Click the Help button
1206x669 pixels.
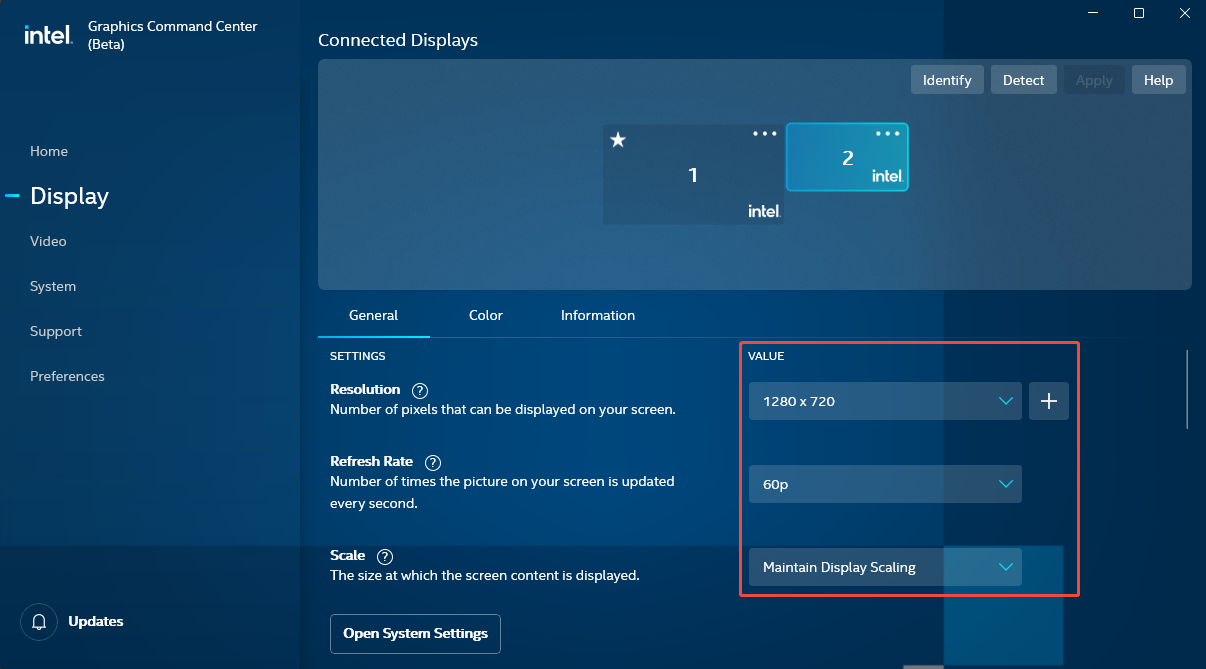pos(1158,80)
